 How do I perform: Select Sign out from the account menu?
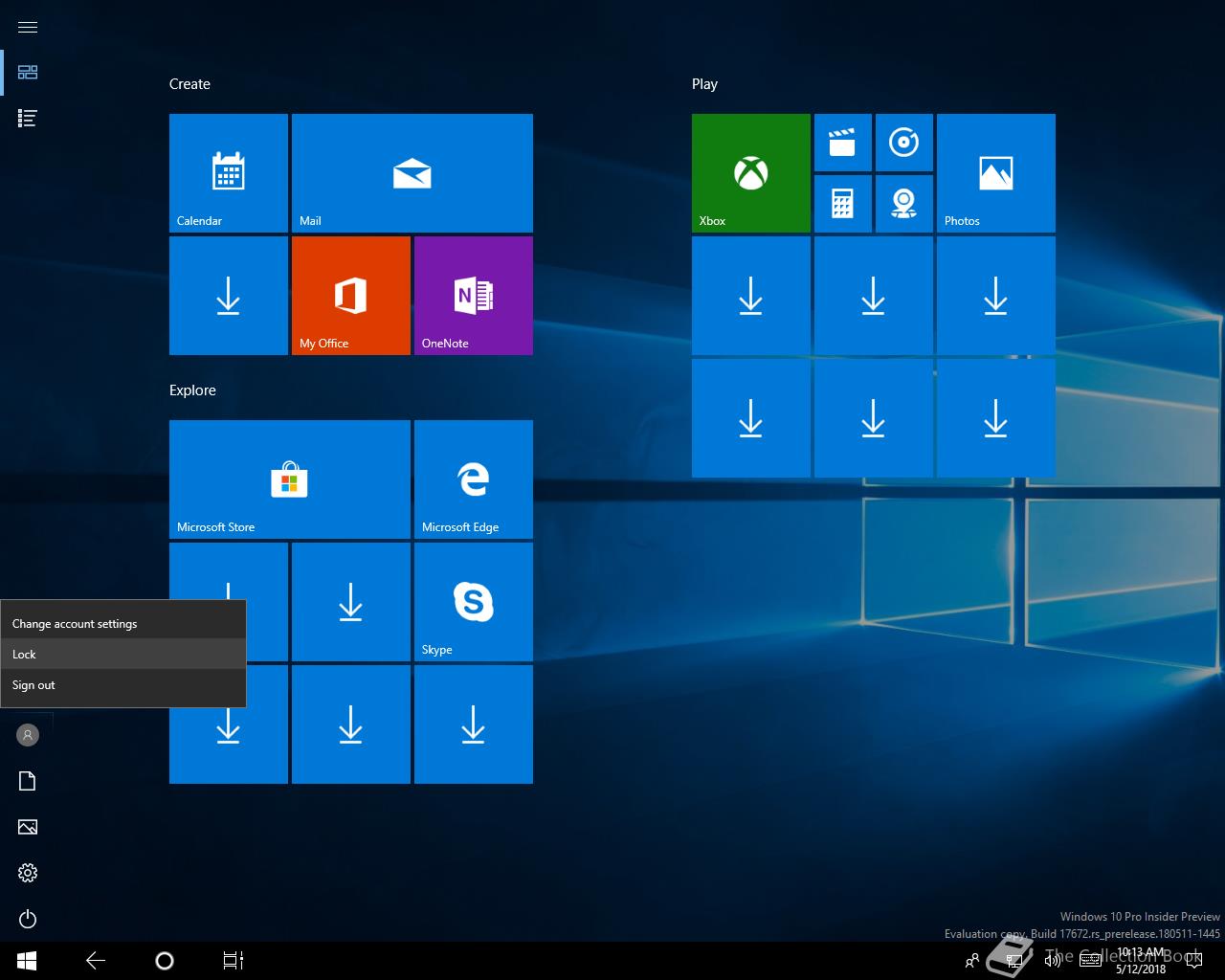coord(122,684)
